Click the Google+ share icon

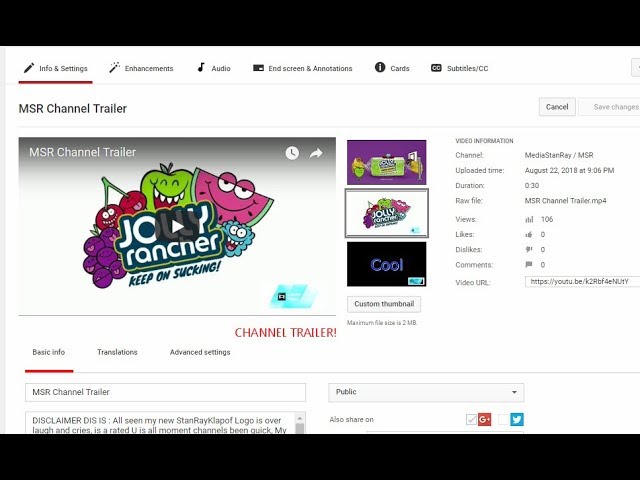[484, 419]
